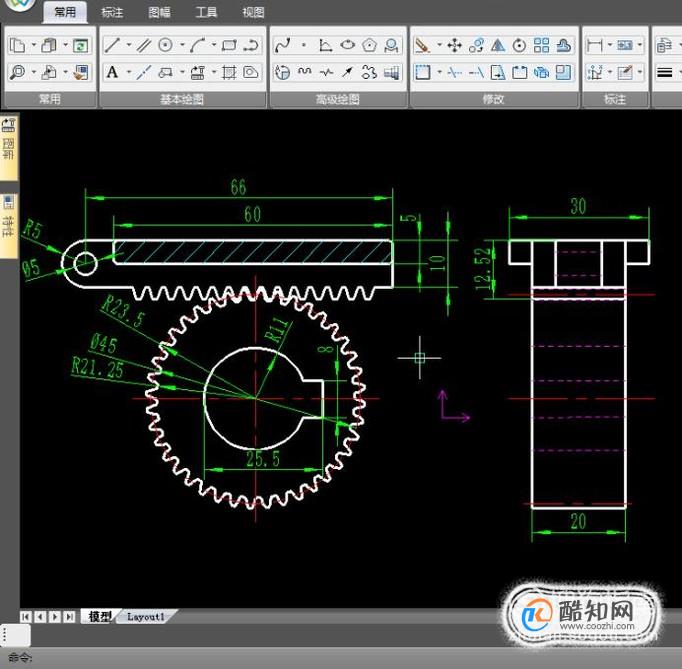The image size is (682, 669).
Task: Select the Polygon drawing tool
Action: [369, 45]
